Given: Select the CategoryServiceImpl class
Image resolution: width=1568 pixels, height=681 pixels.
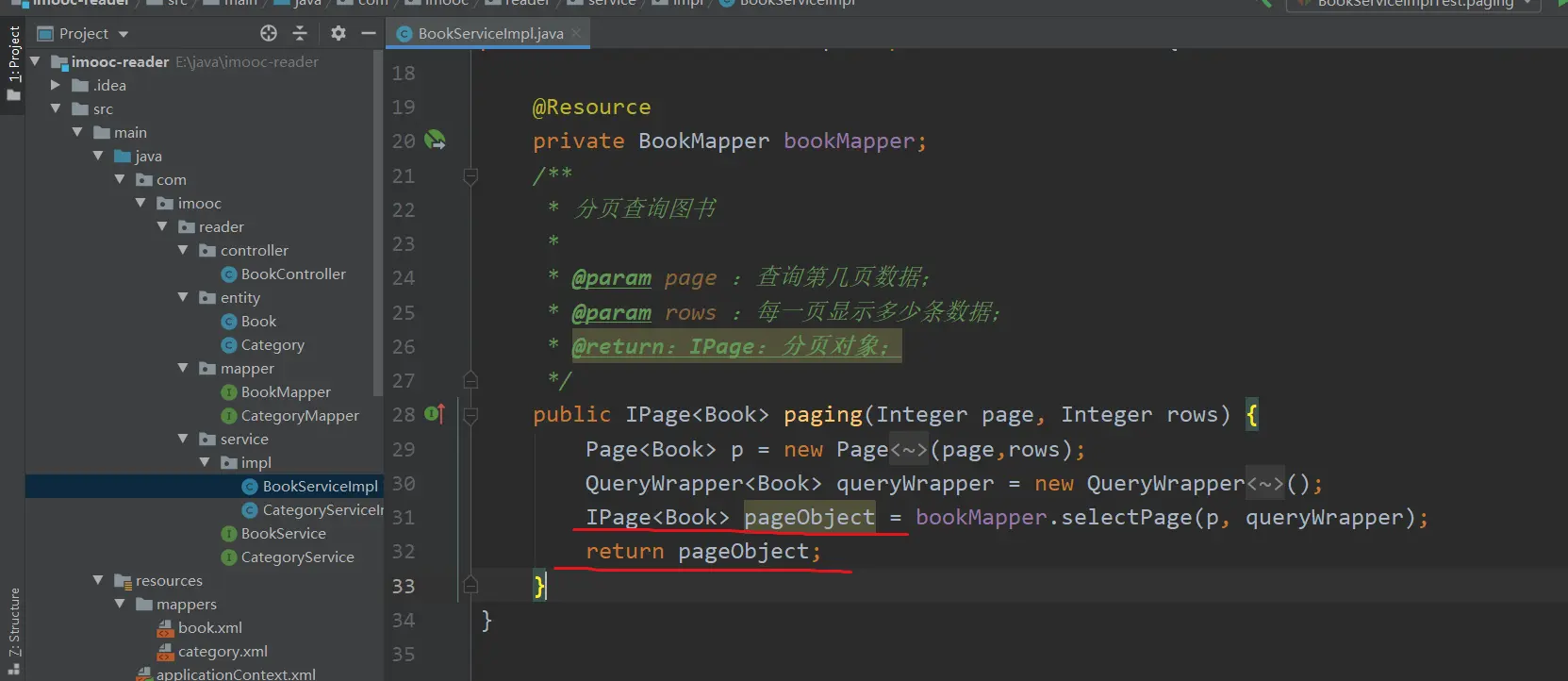Looking at the screenshot, I should (322, 509).
